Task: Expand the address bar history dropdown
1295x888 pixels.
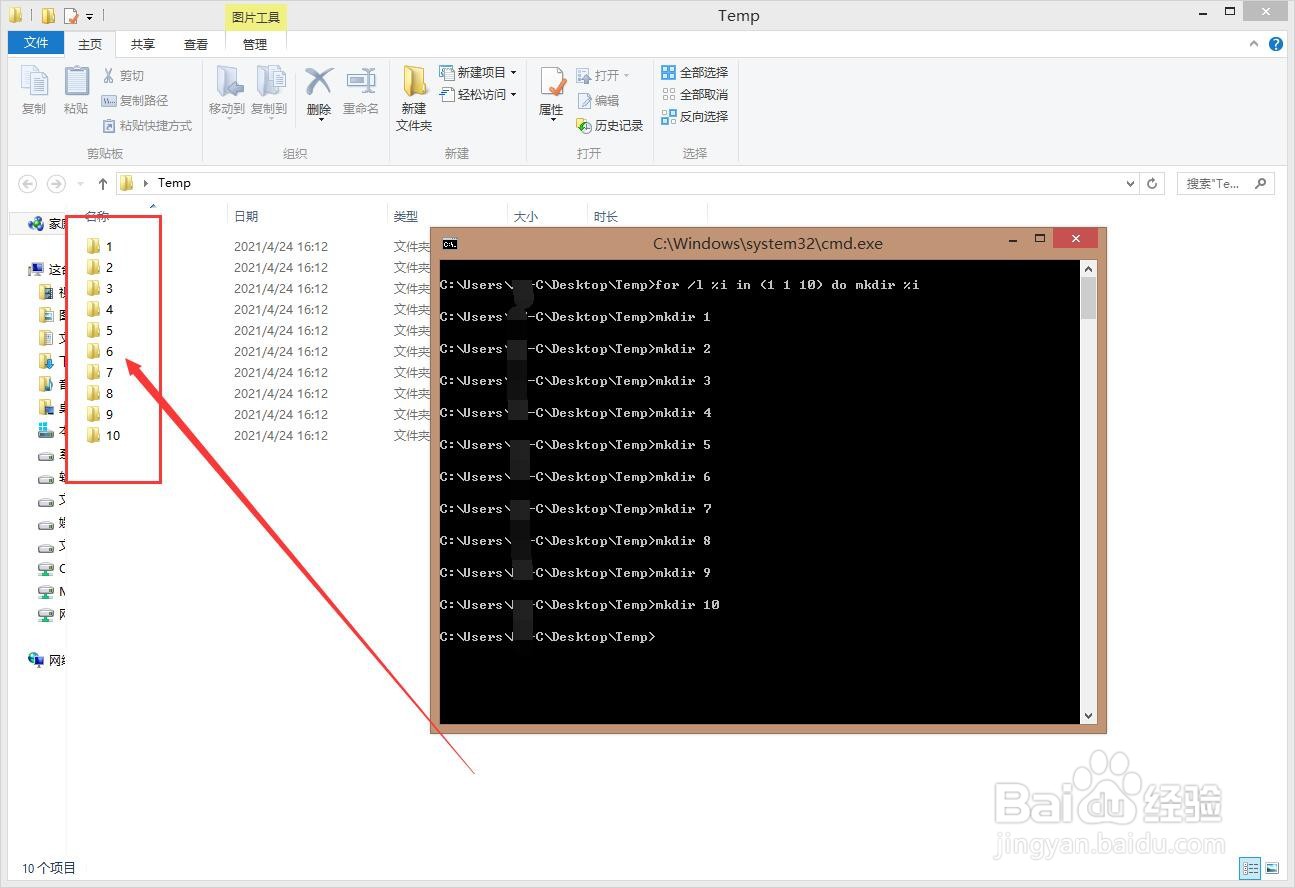Action: (1131, 184)
